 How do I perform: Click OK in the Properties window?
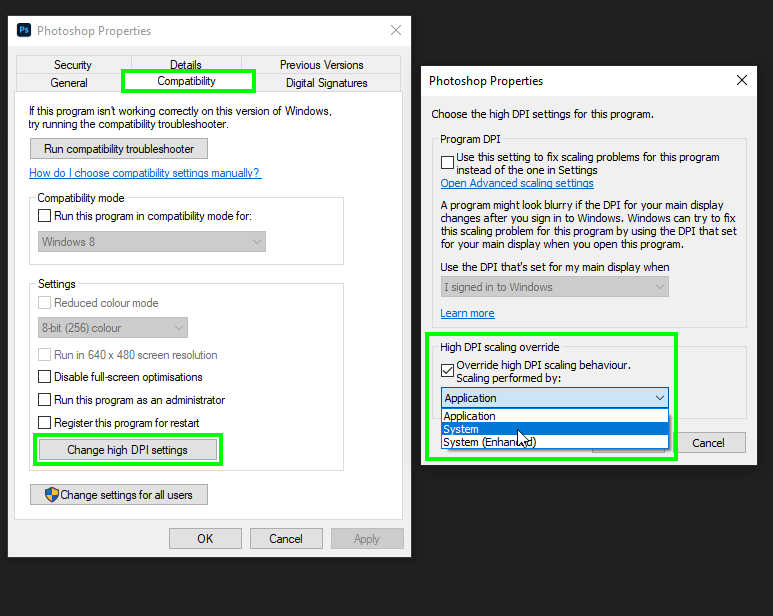point(205,539)
